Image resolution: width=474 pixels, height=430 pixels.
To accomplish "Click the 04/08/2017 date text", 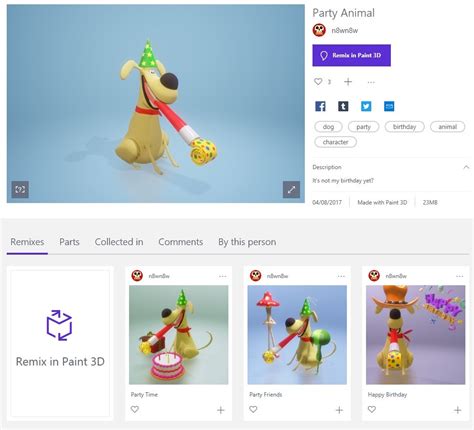I will pyautogui.click(x=327, y=202).
